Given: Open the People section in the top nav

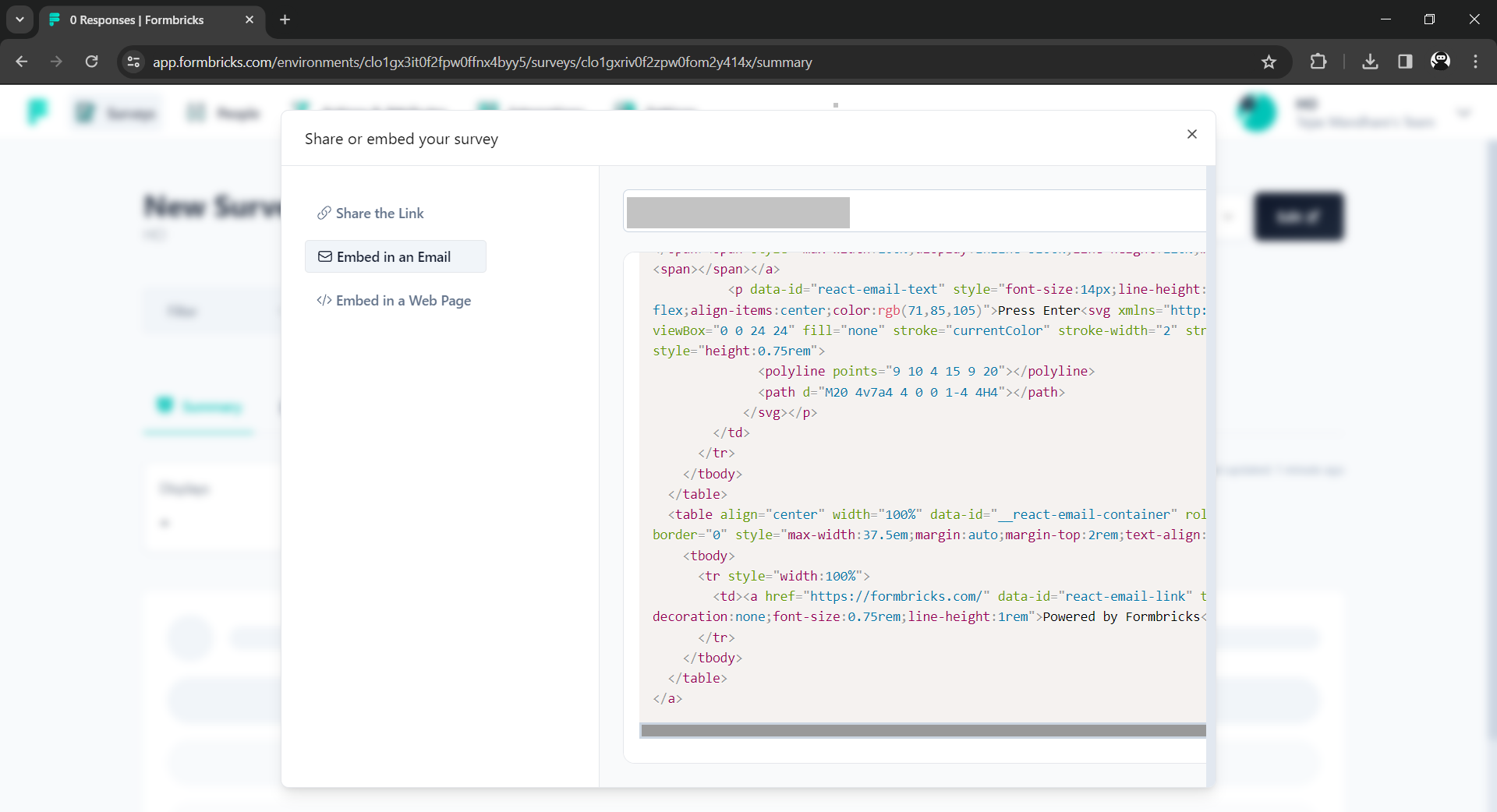Looking at the screenshot, I should tap(223, 112).
